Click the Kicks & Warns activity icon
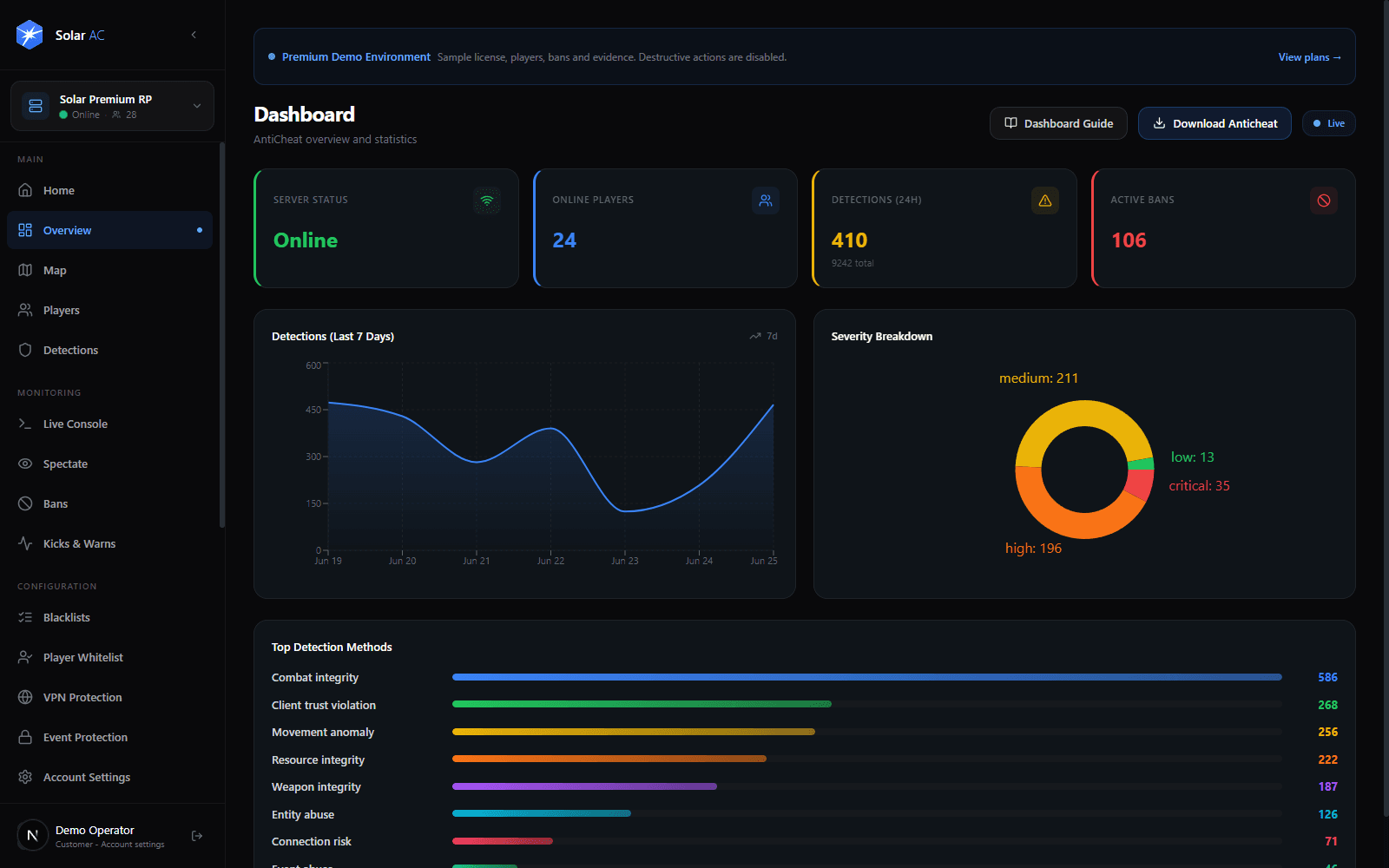 (25, 543)
